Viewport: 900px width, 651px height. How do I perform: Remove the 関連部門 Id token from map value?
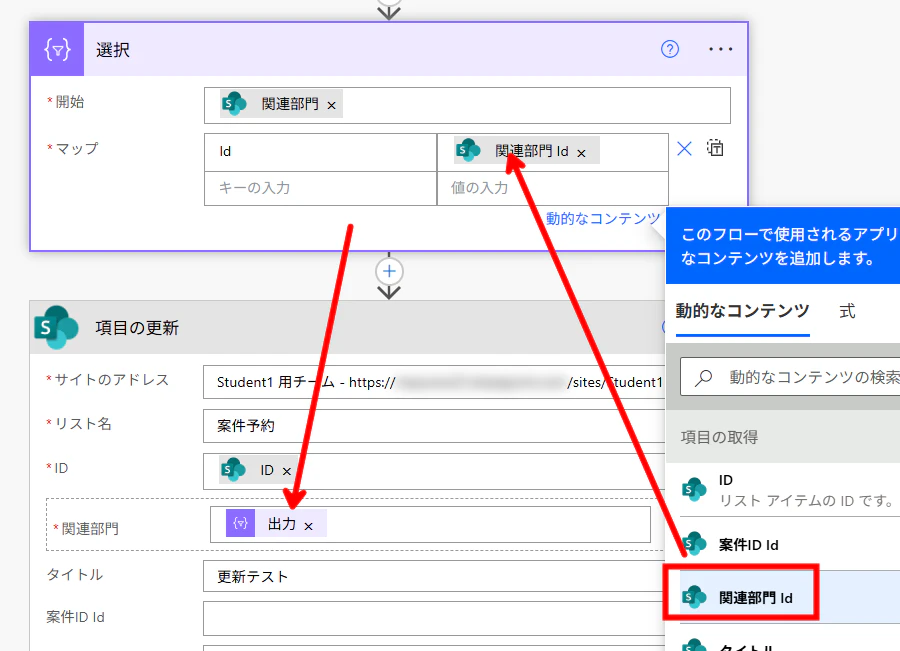[x=581, y=153]
